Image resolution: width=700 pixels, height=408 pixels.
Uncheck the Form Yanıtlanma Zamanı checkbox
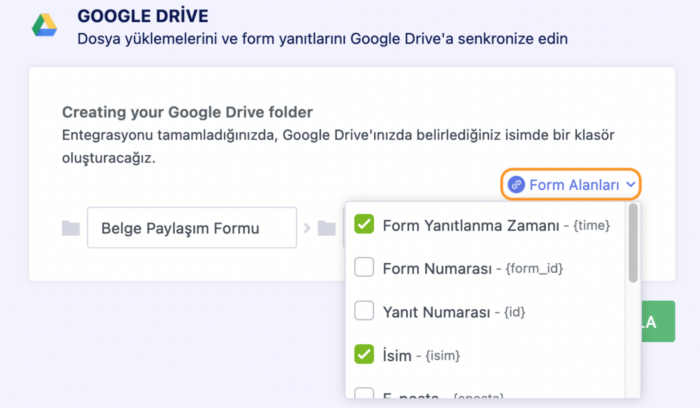pos(364,225)
